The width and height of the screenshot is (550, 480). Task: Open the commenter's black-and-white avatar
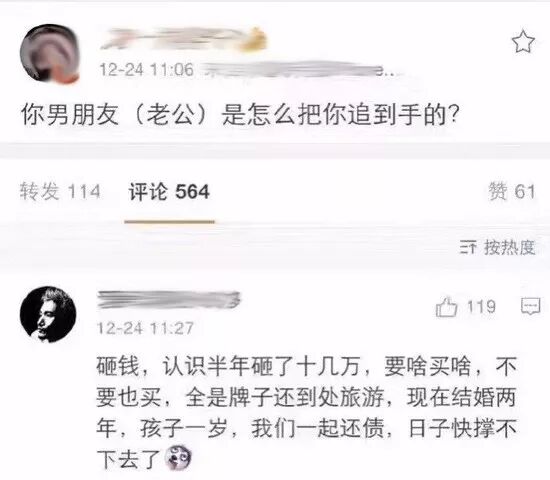coord(48,314)
